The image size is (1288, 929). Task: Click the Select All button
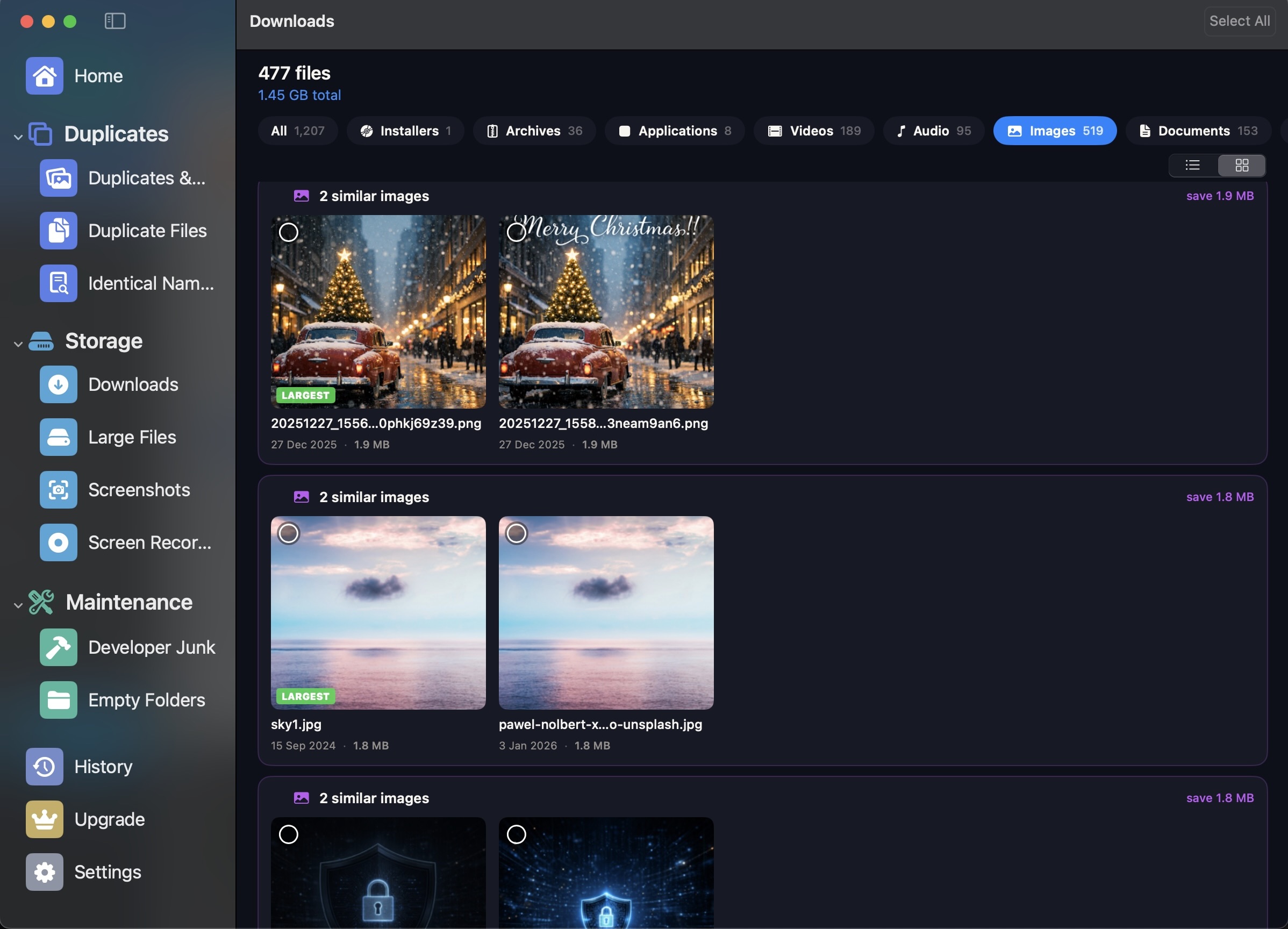pos(1239,21)
